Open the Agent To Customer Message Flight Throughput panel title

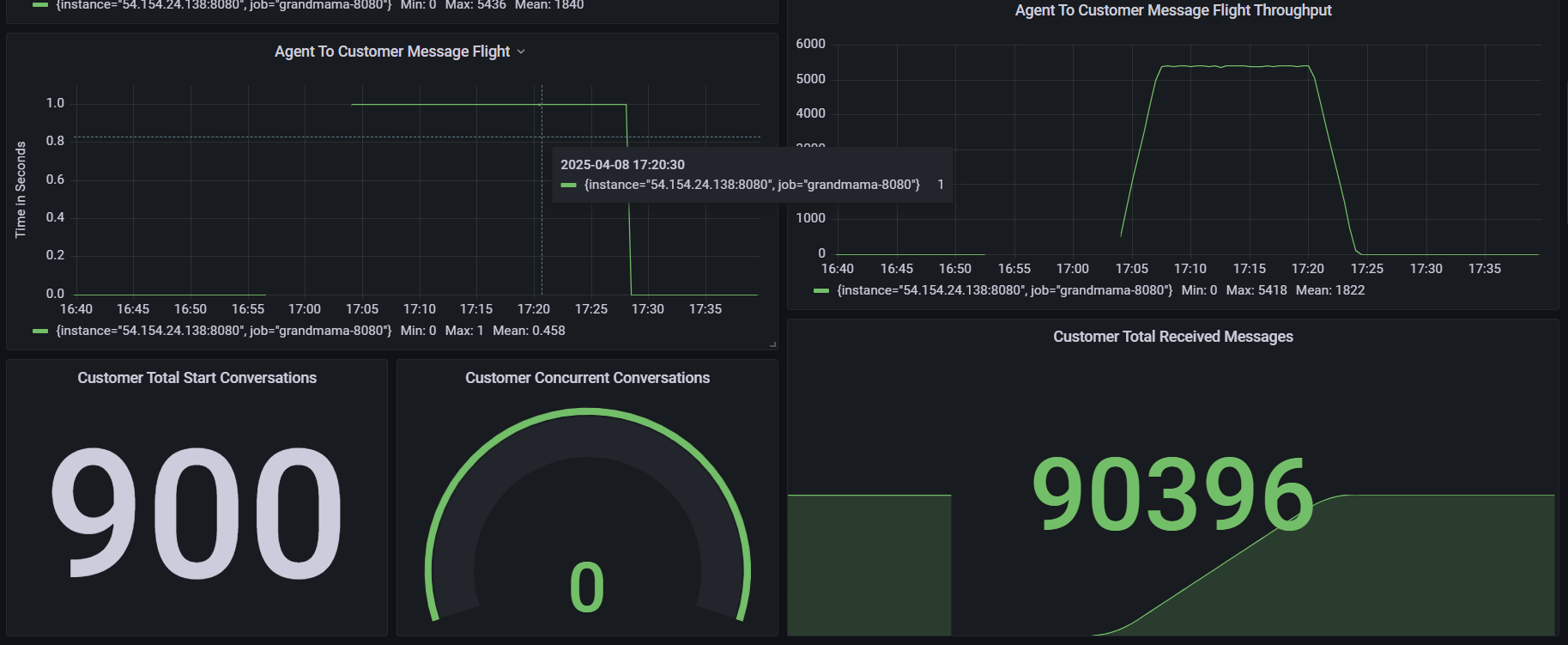pos(1172,10)
